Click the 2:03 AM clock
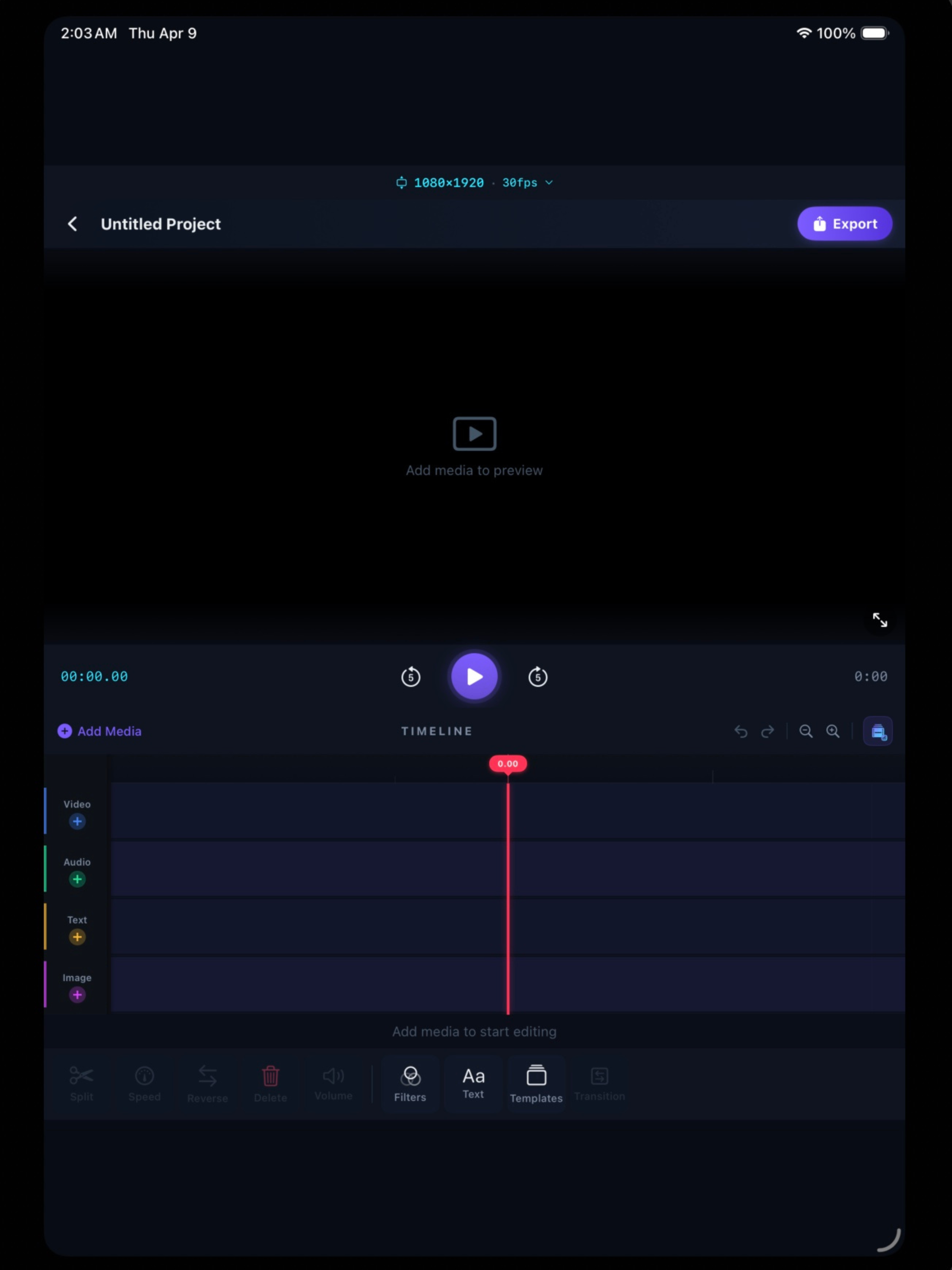952x1270 pixels. (x=89, y=33)
